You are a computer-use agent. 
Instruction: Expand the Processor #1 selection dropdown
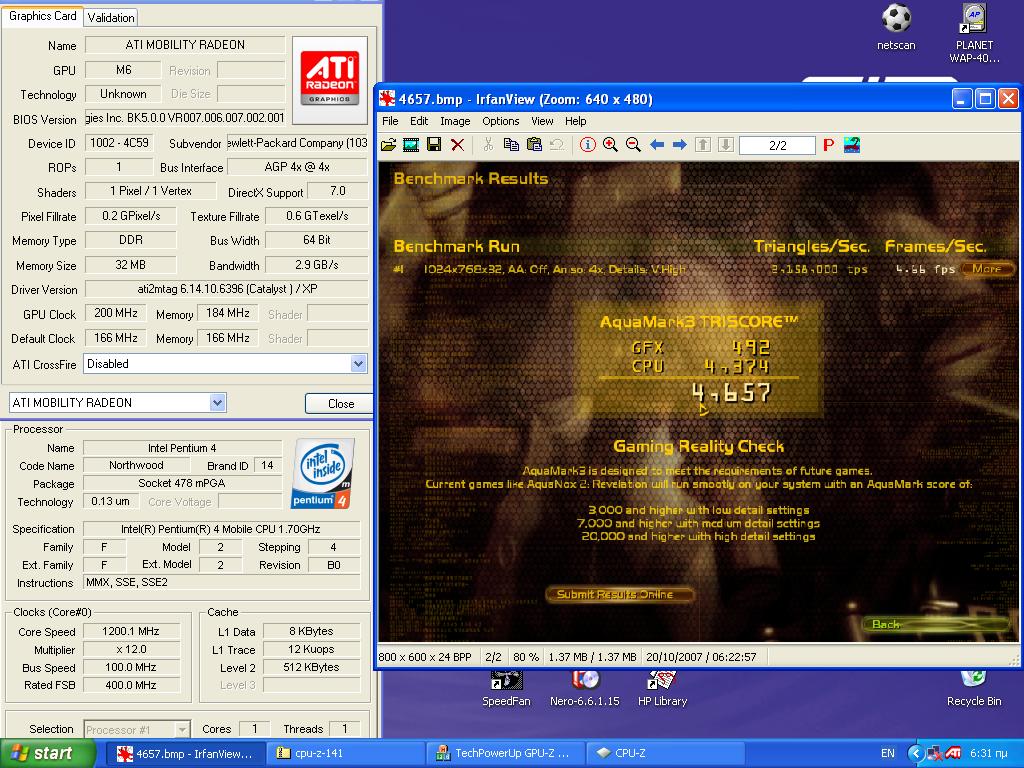tap(183, 729)
